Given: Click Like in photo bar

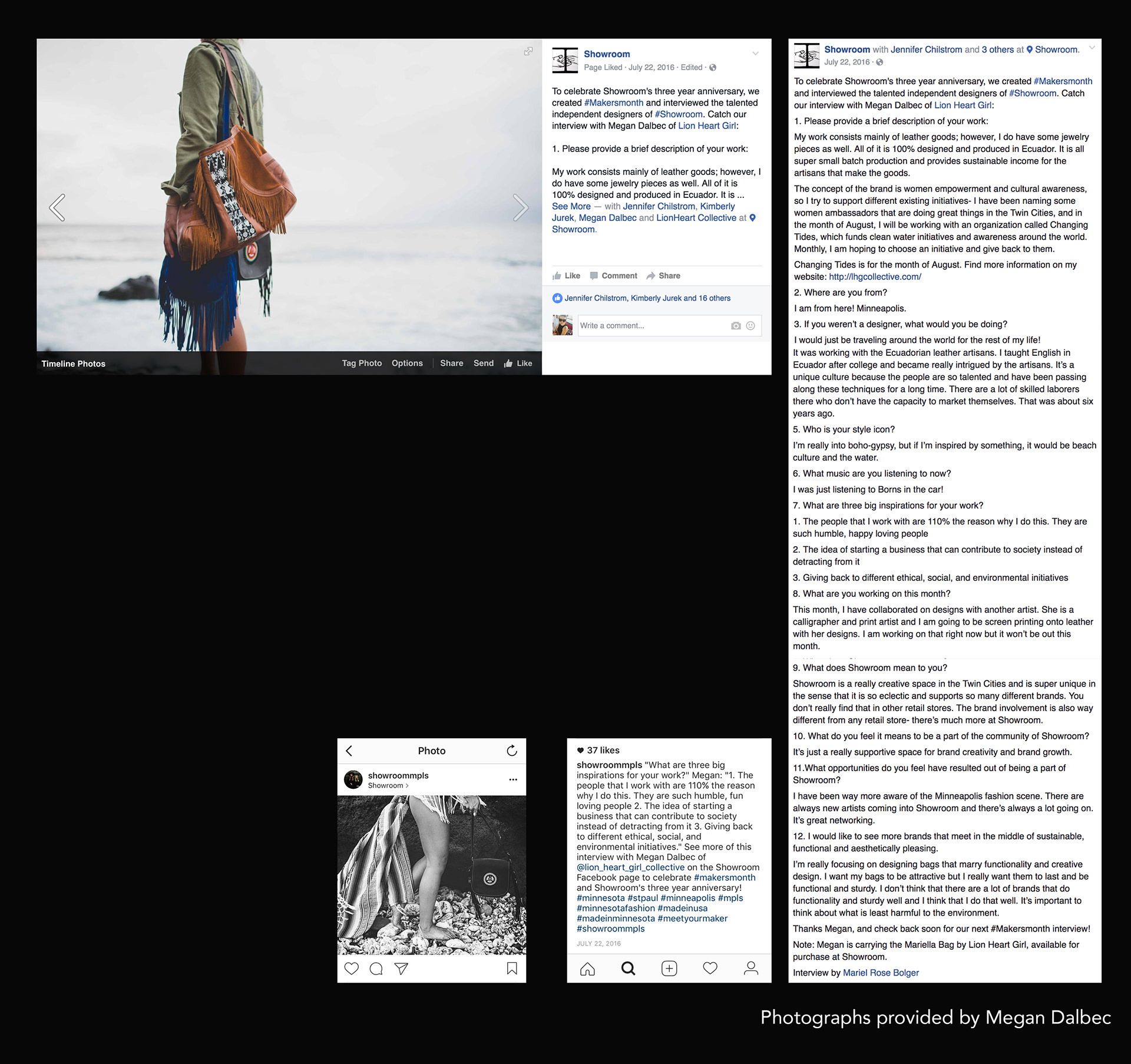Looking at the screenshot, I should 518,364.
